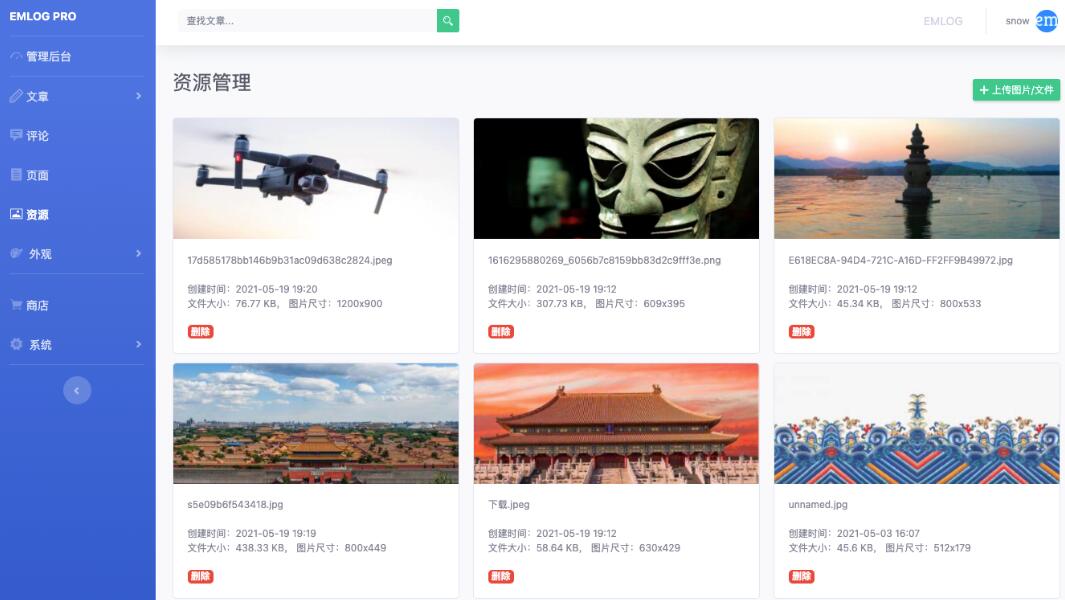Click the drone photo thumbnail
The height and width of the screenshot is (600, 1065).
tap(316, 178)
